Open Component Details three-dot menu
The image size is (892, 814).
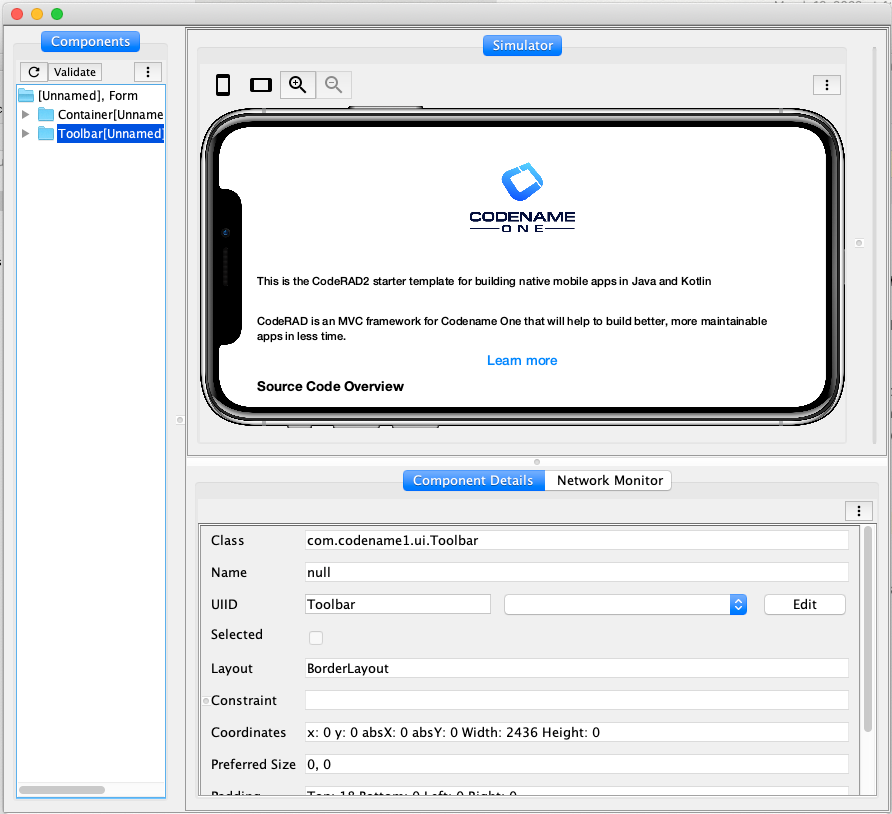858,511
